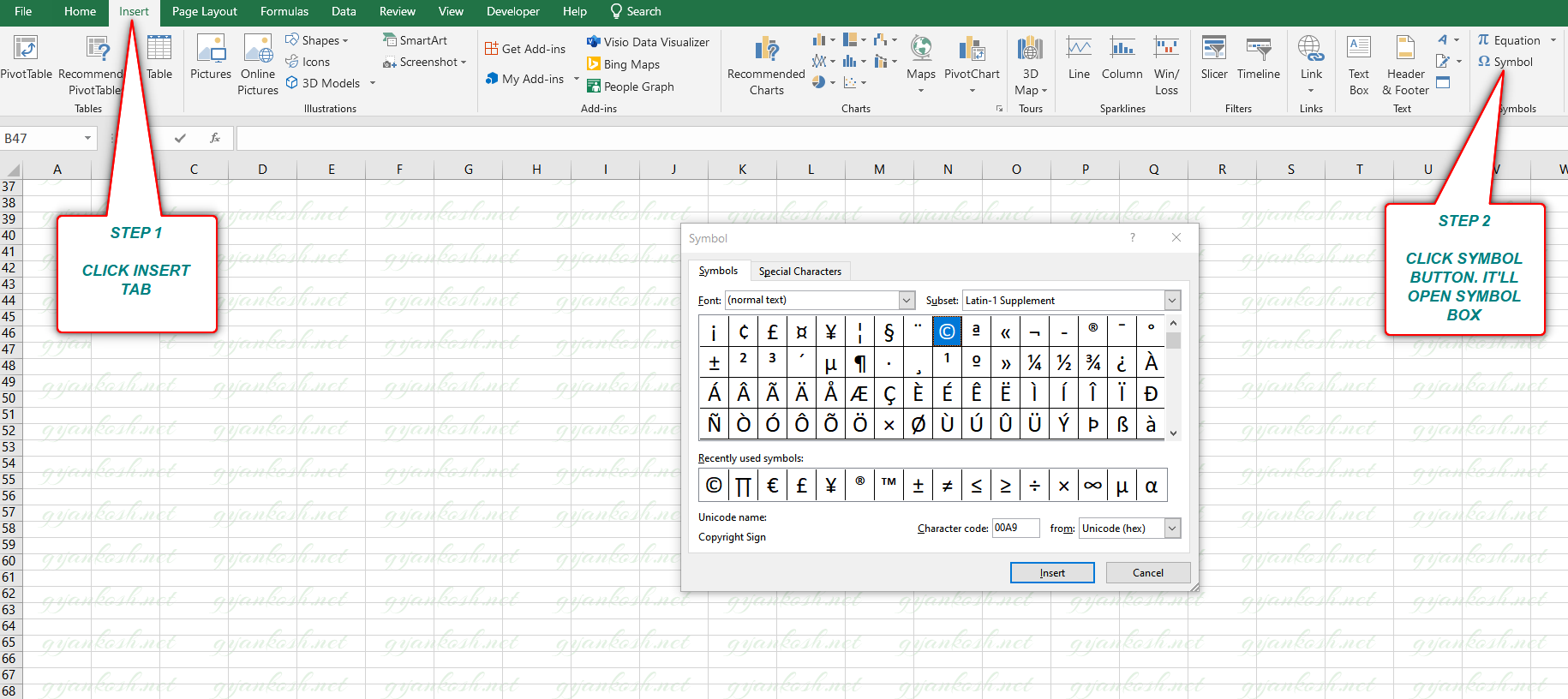The height and width of the screenshot is (699, 1568).
Task: Insert a Text Box
Action: (x=1359, y=65)
